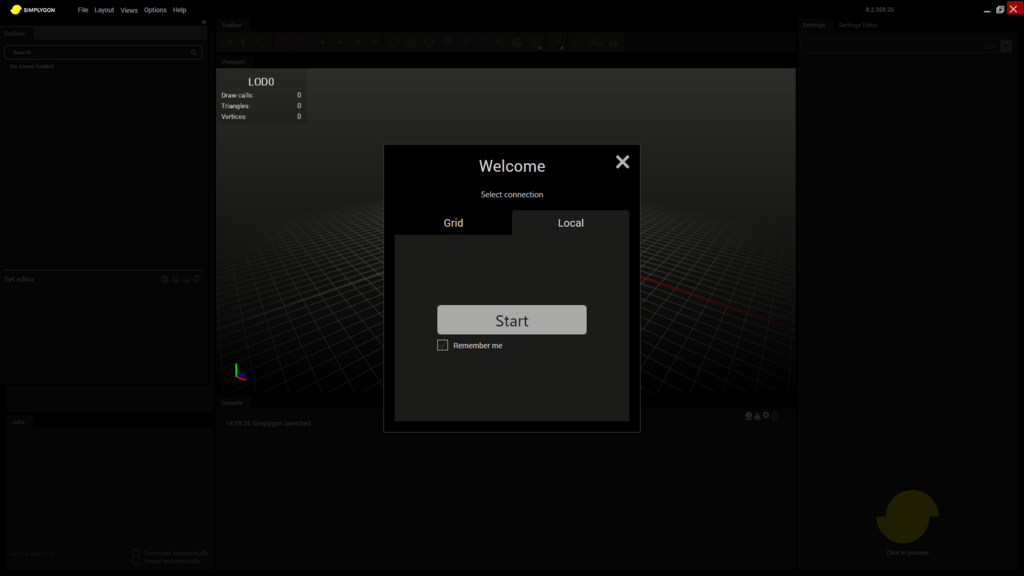This screenshot has height=576, width=1024.
Task: Switch to the Grid connection tab
Action: pos(453,223)
